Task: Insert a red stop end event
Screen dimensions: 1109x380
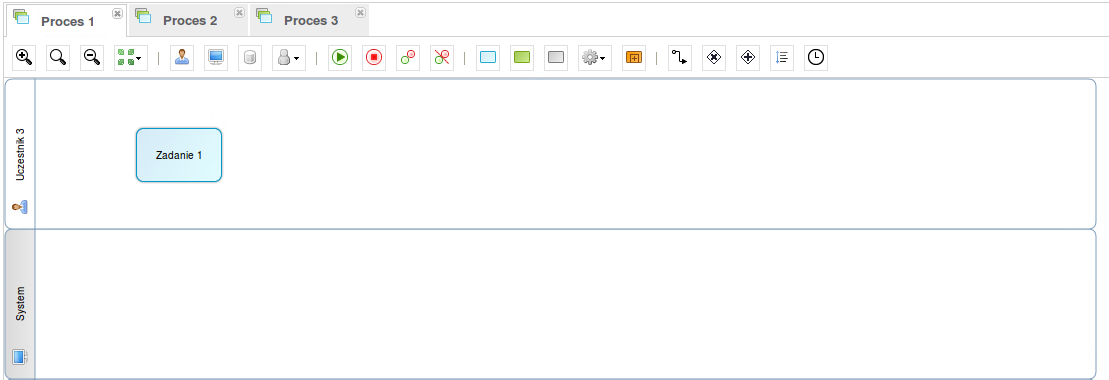Action: [374, 58]
